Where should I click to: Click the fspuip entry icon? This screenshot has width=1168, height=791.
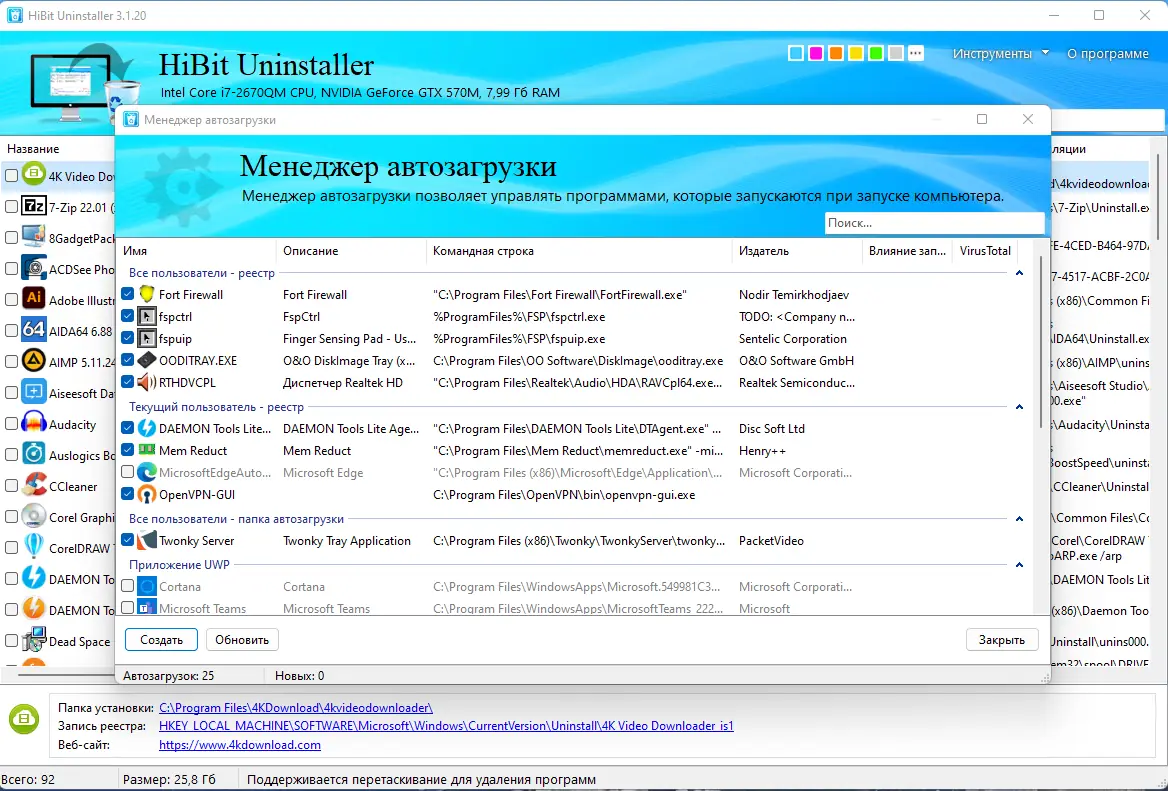click(x=147, y=338)
